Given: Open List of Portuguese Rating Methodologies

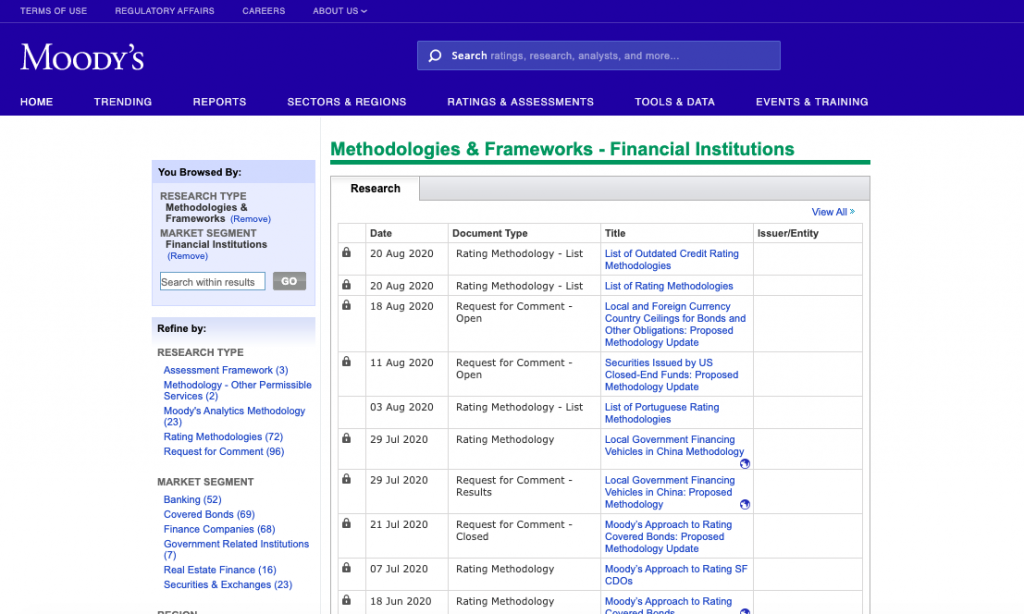Looking at the screenshot, I should (662, 413).
